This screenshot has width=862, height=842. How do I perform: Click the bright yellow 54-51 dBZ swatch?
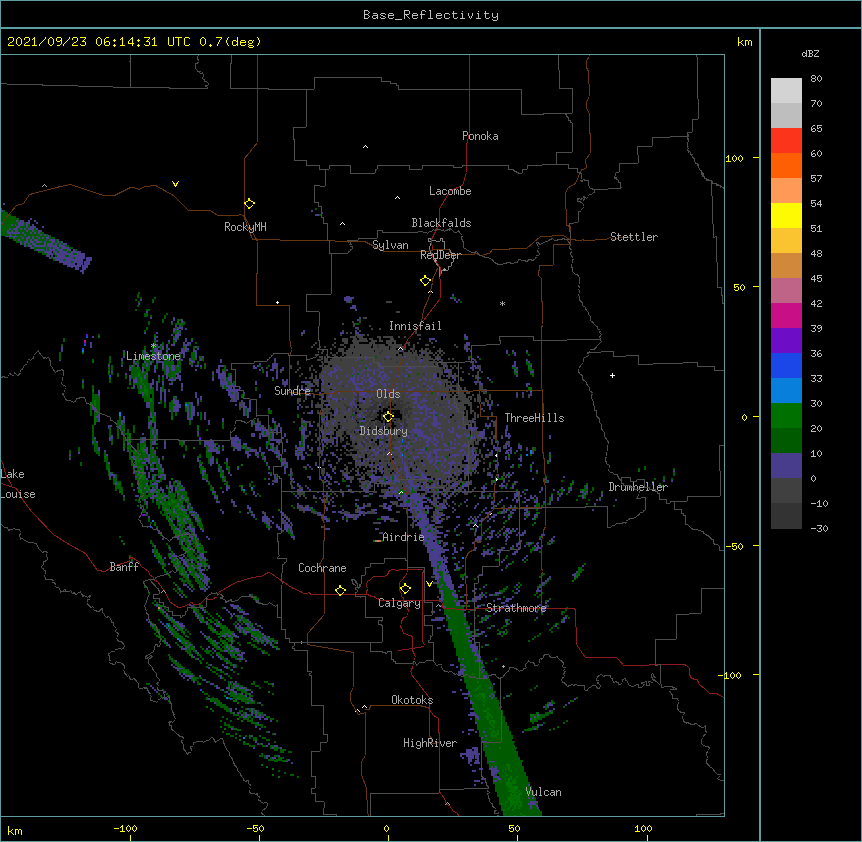click(786, 215)
